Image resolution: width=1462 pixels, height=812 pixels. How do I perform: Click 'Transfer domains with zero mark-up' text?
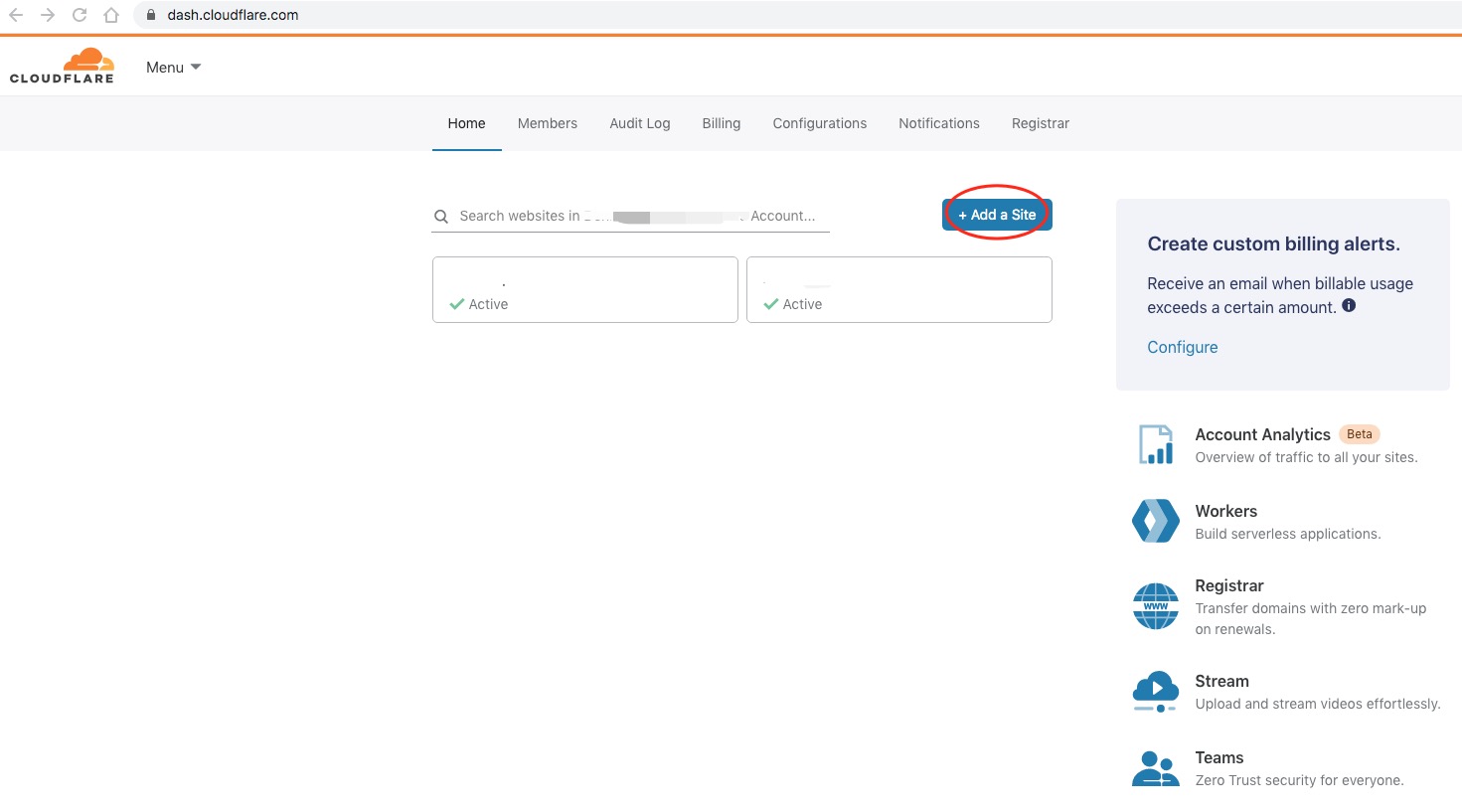point(1311,608)
